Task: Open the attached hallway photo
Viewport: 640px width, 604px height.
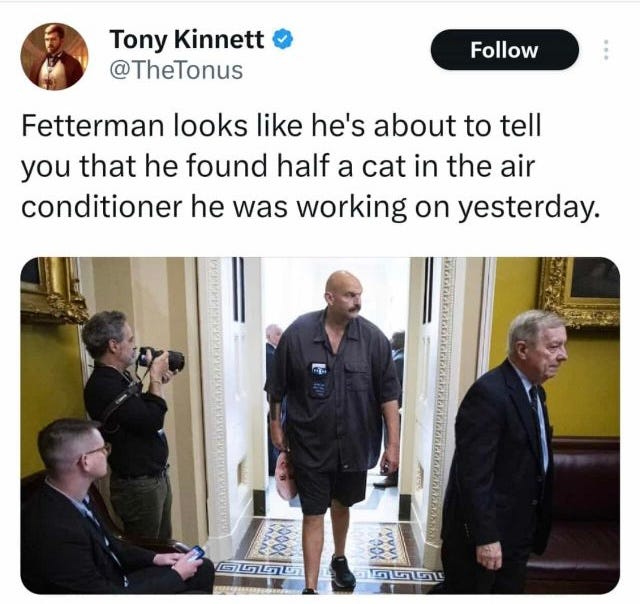Action: click(320, 425)
